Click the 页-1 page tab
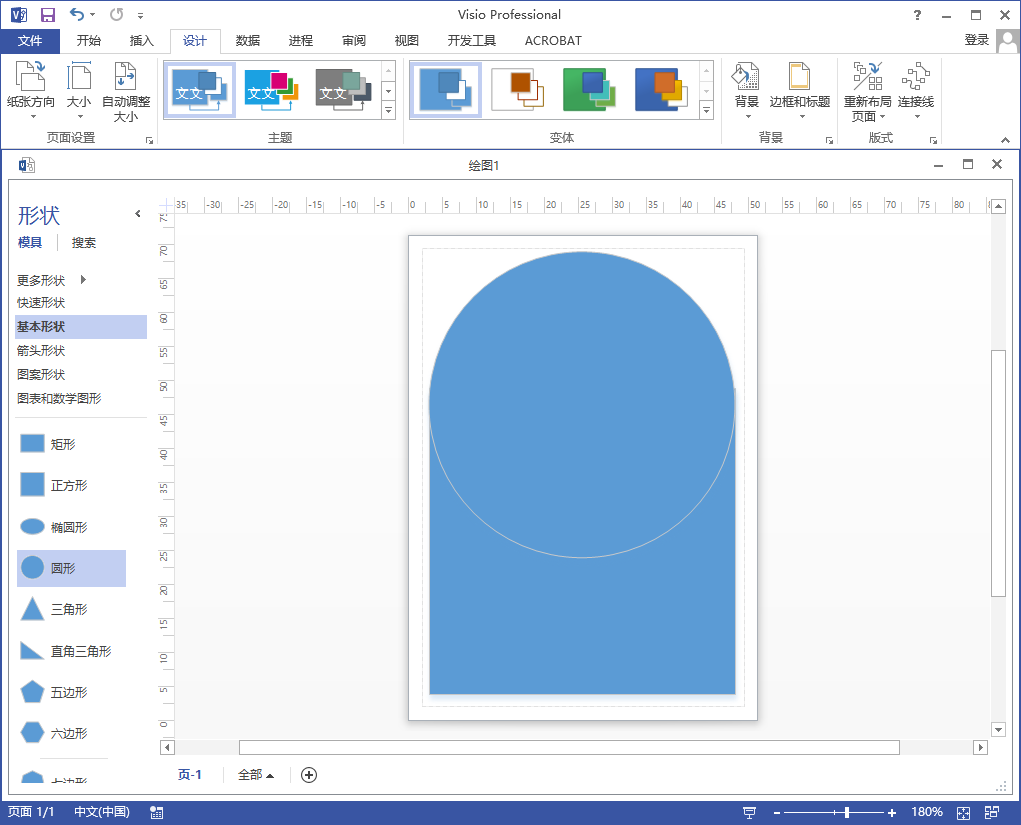 click(x=189, y=775)
